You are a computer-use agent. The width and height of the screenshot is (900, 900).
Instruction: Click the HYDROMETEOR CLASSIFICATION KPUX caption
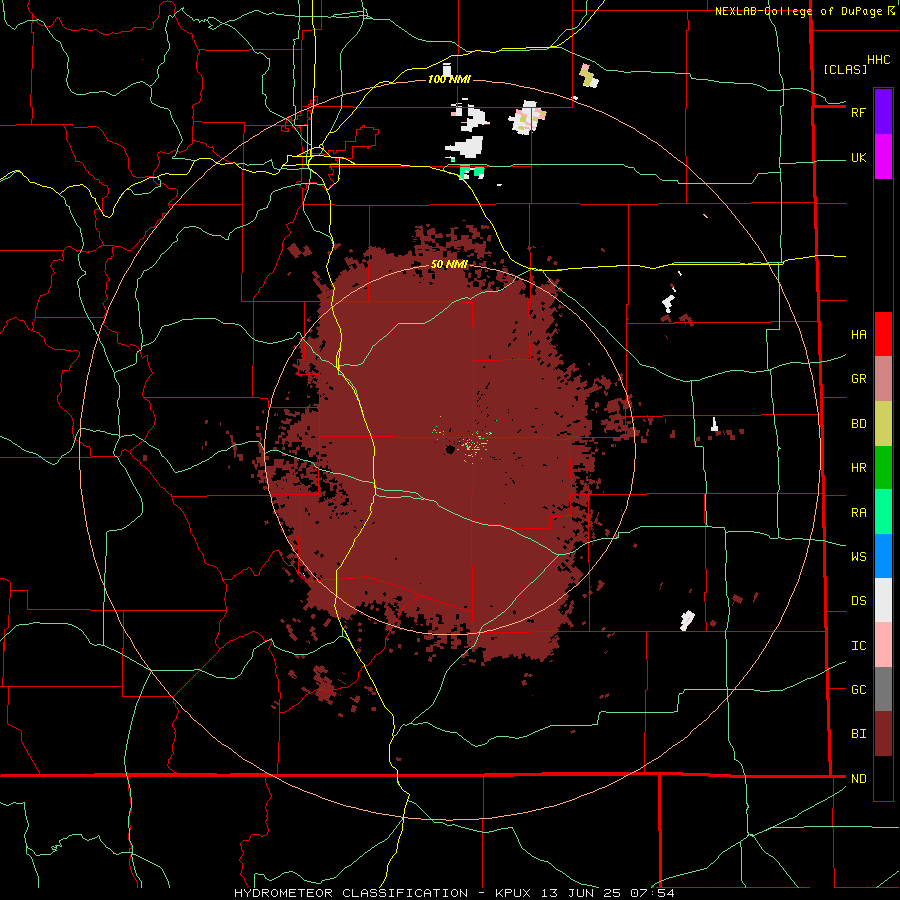tap(454, 893)
